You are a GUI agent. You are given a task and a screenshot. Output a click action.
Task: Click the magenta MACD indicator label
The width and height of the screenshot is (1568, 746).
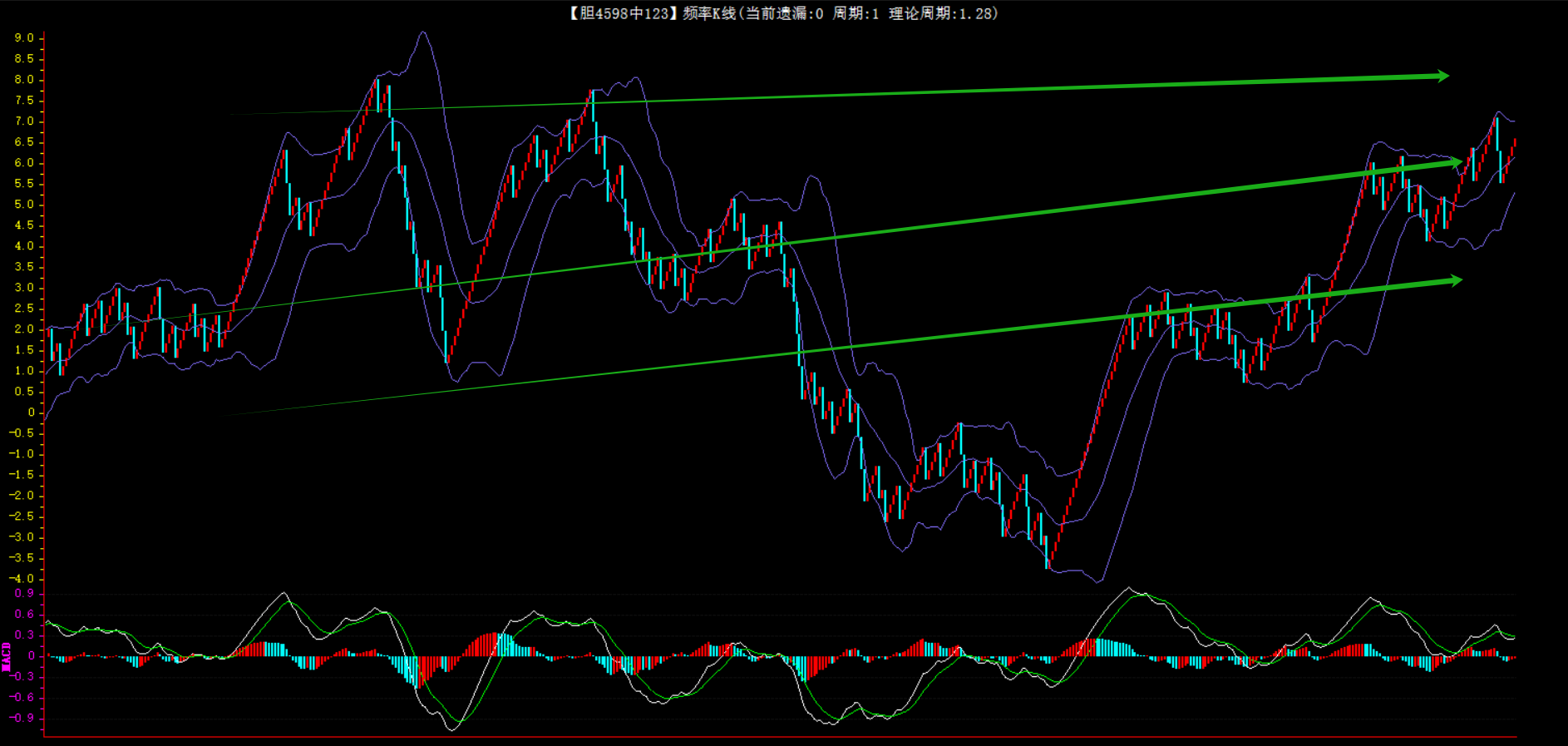[7, 656]
